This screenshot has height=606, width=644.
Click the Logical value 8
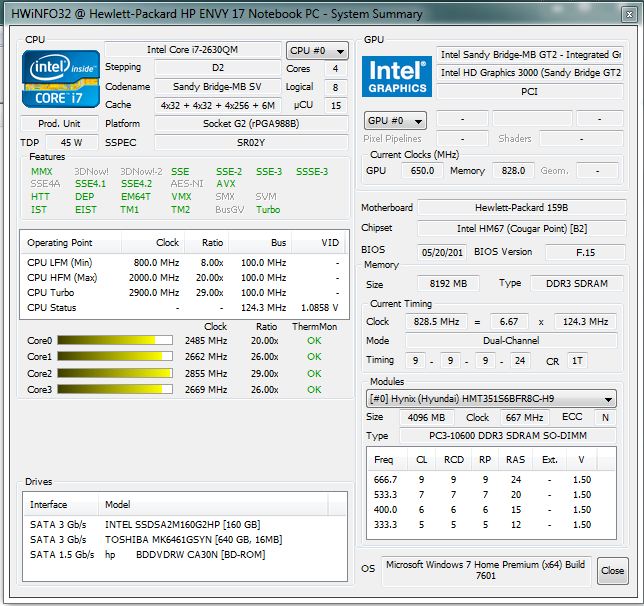(336, 88)
